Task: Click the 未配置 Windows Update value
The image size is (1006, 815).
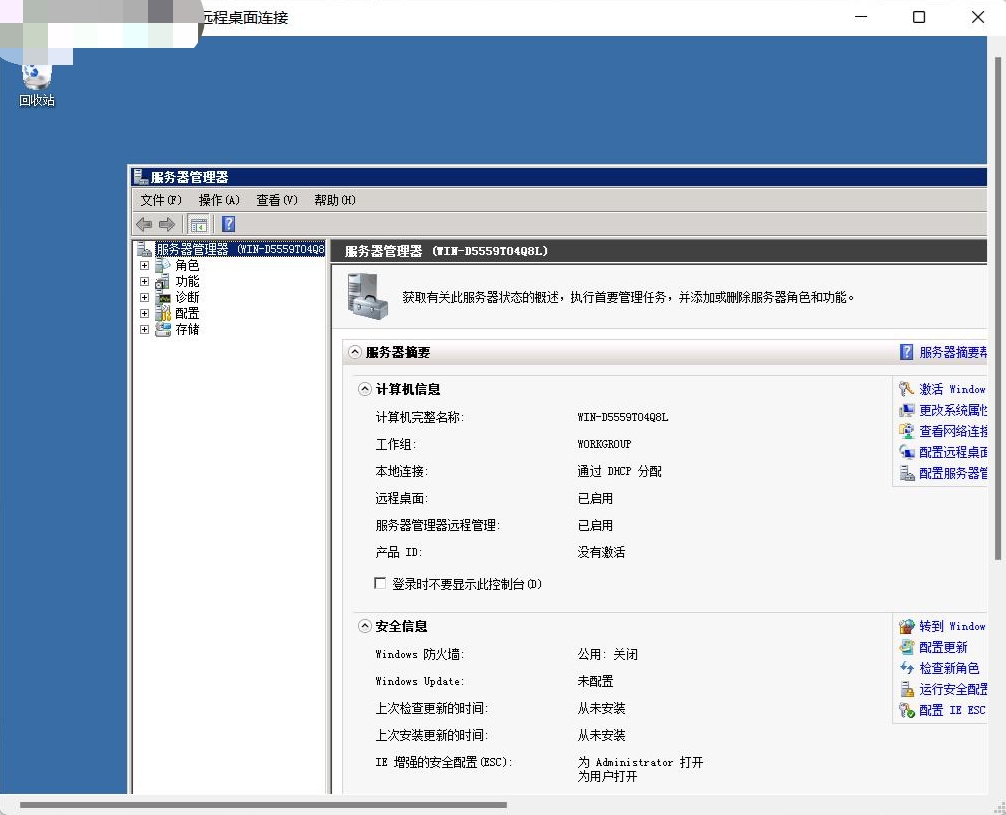Action: (595, 681)
